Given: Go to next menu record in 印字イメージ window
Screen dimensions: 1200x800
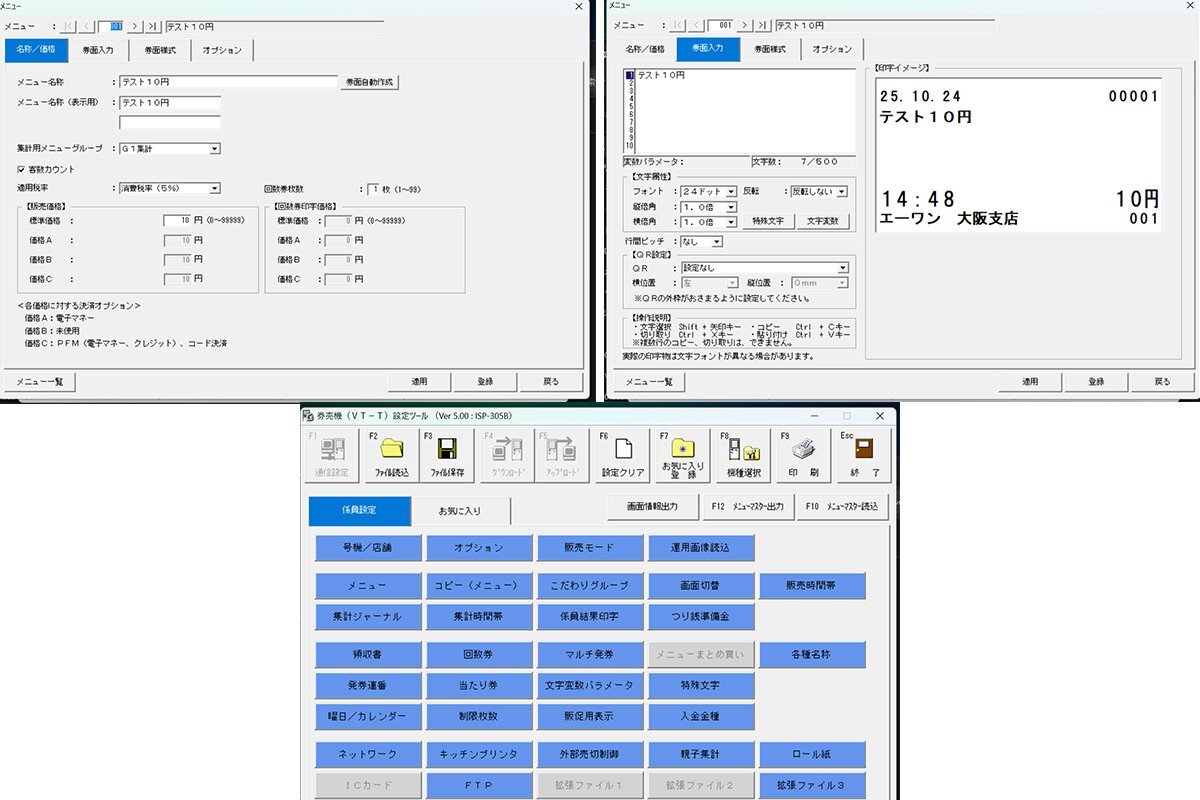Looking at the screenshot, I should [x=747, y=26].
